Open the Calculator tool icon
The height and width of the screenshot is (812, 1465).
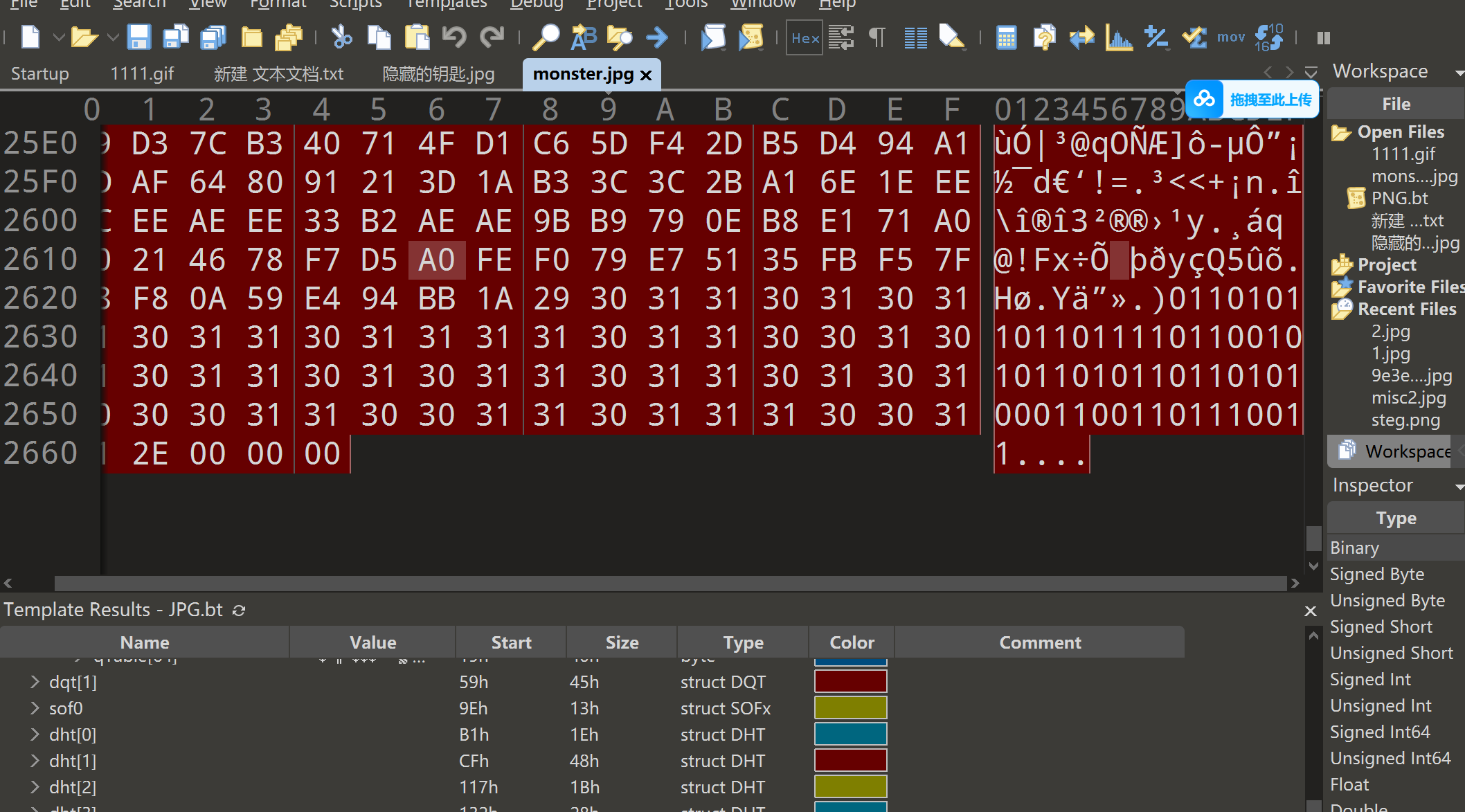pyautogui.click(x=1006, y=37)
